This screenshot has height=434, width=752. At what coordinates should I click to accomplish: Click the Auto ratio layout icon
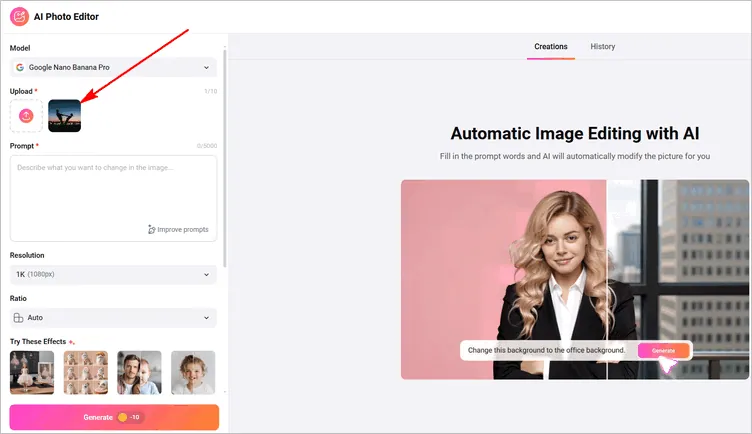coord(18,317)
